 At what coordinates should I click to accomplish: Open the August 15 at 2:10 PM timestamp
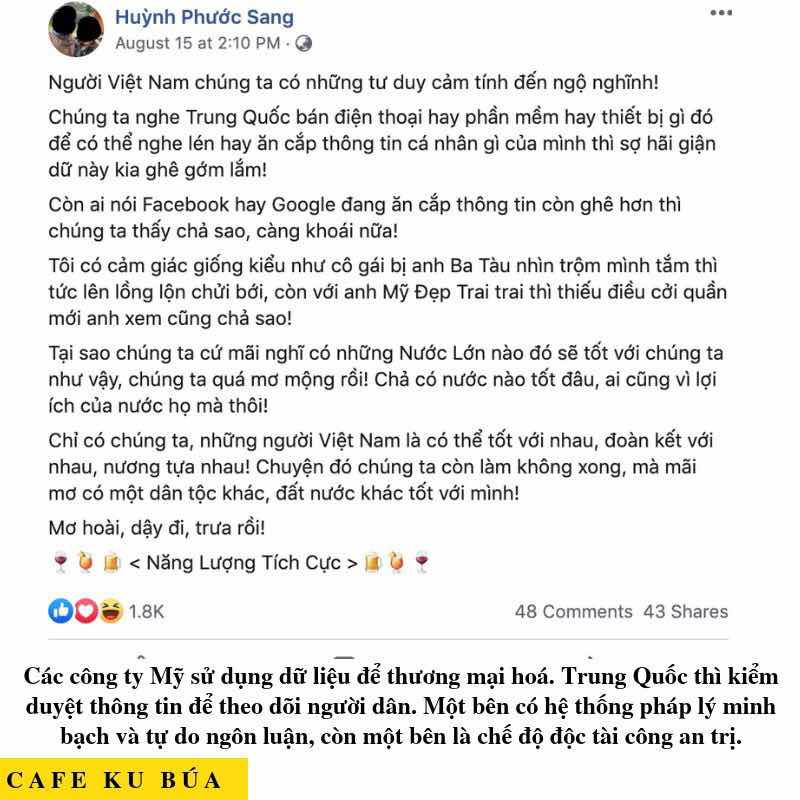pos(198,43)
